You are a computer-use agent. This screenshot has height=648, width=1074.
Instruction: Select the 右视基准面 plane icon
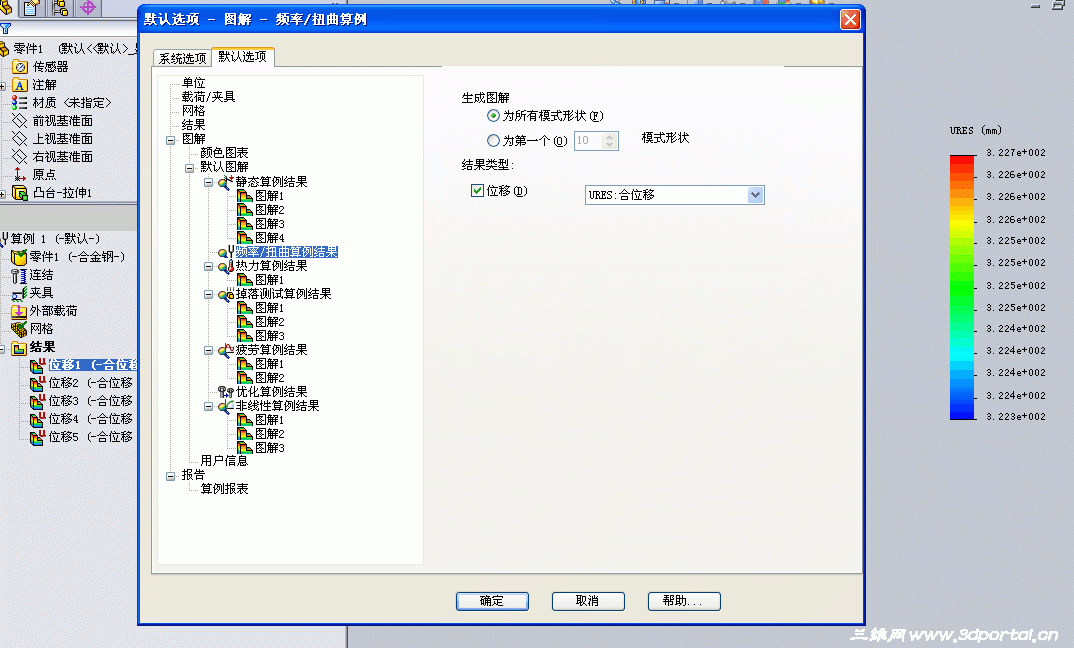coord(20,157)
